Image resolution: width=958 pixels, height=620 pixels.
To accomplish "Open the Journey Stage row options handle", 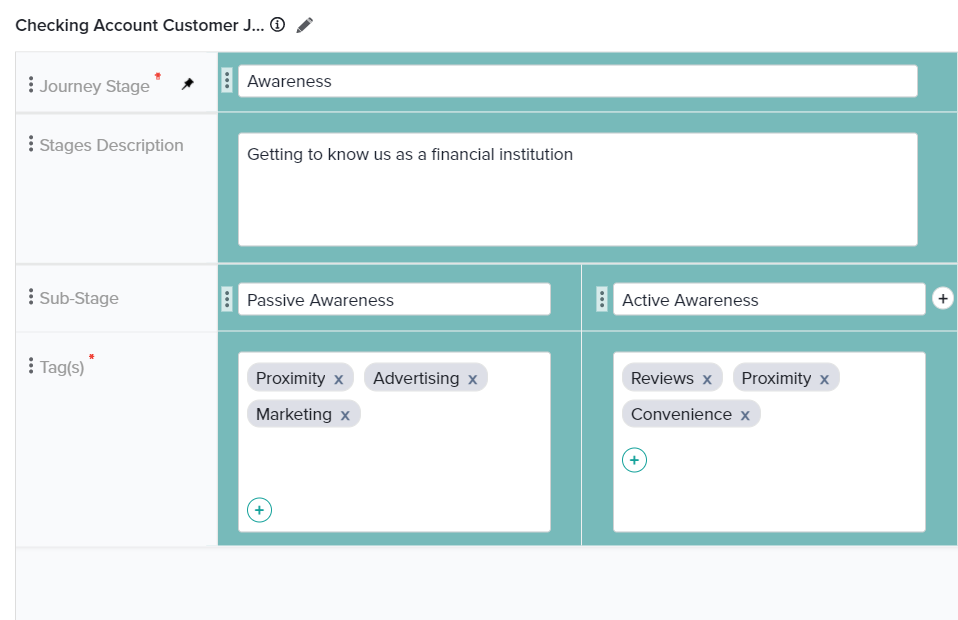I will [x=31, y=85].
